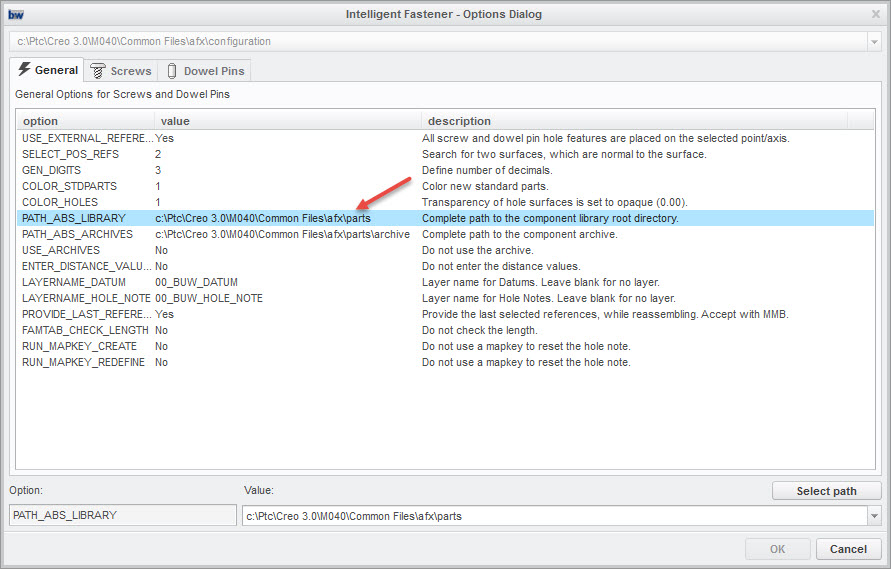Select the ENTER_DISTANCE_VALU... option row

[446, 266]
